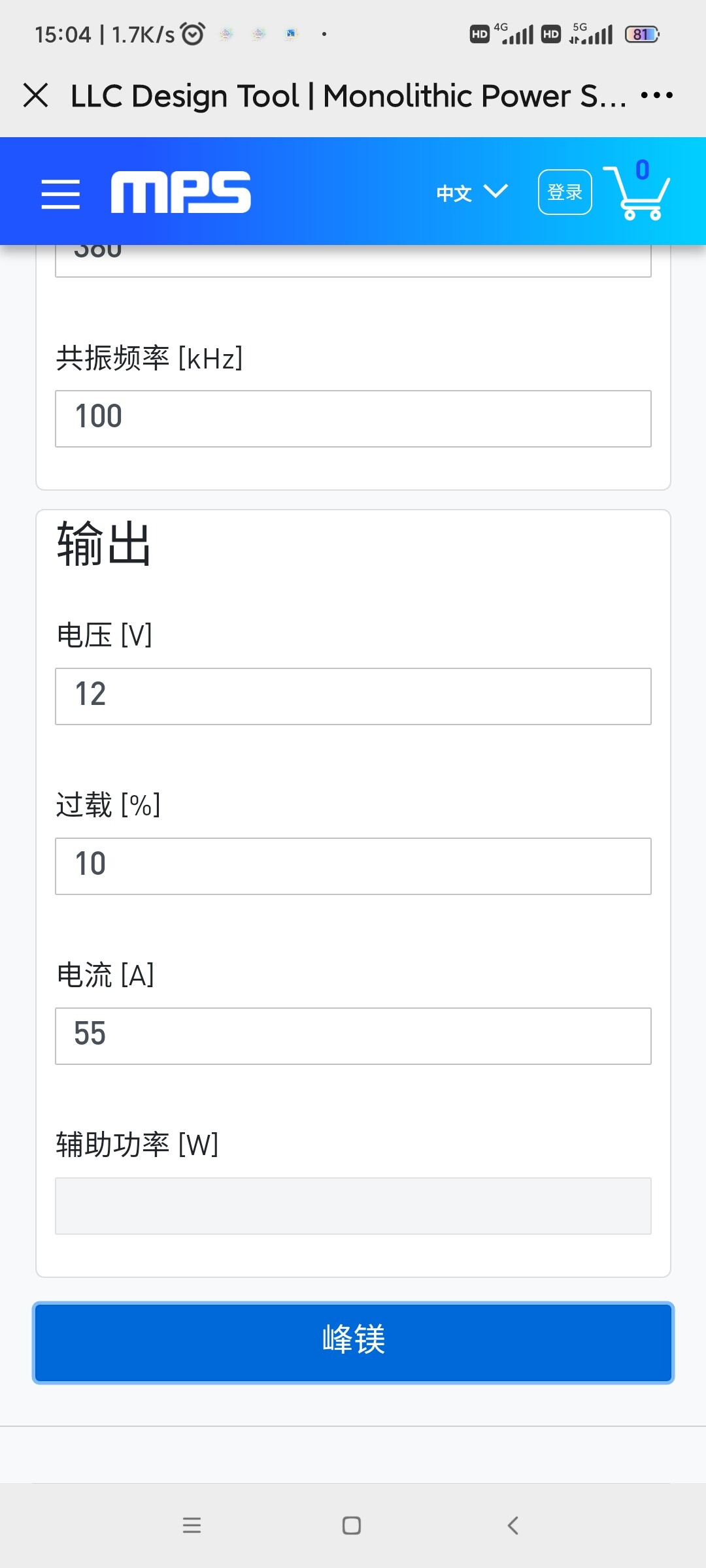The image size is (706, 1568).
Task: Tap the language dropdown chevron arrow
Action: (x=496, y=191)
